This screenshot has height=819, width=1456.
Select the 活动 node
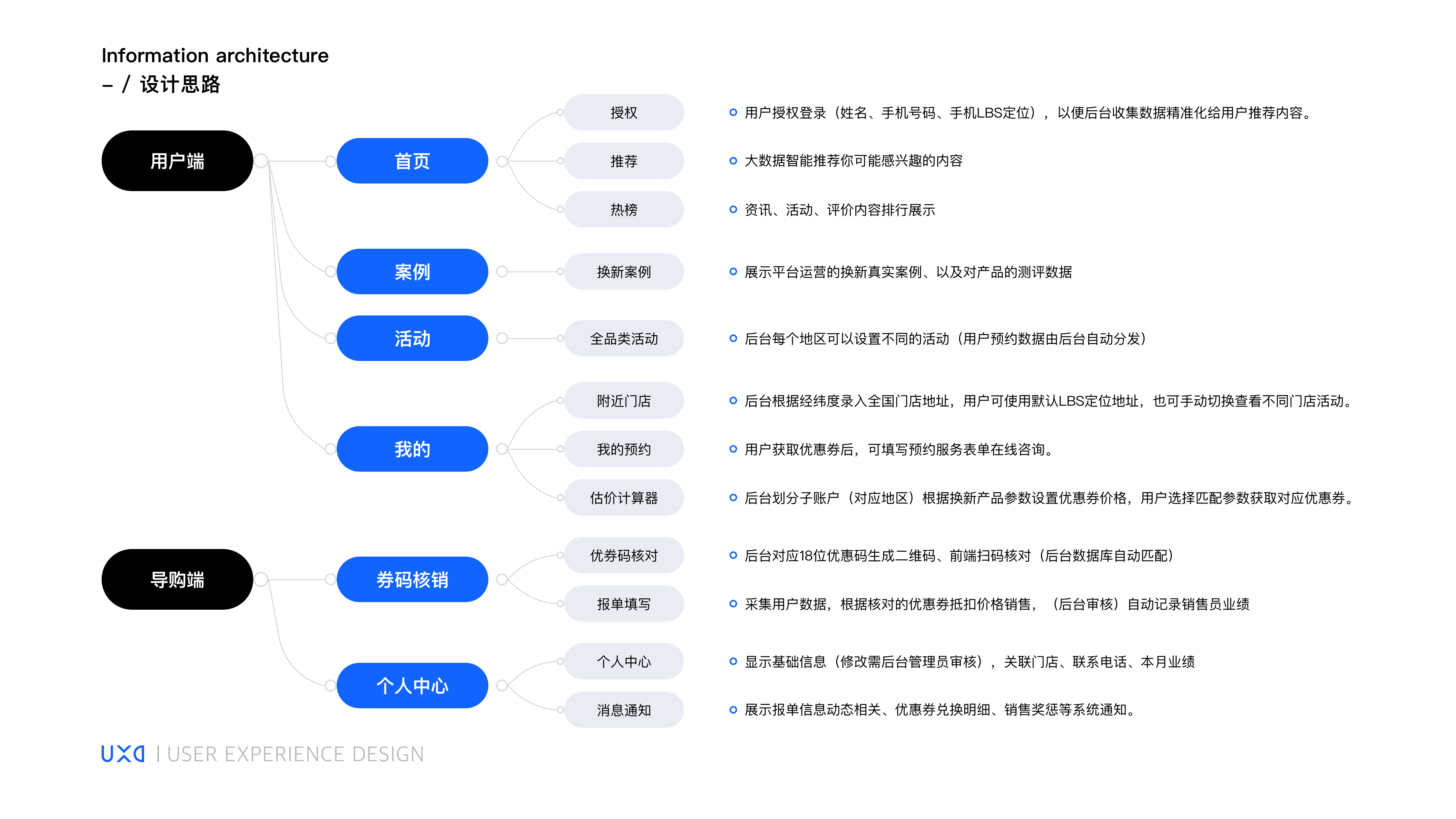click(x=412, y=338)
